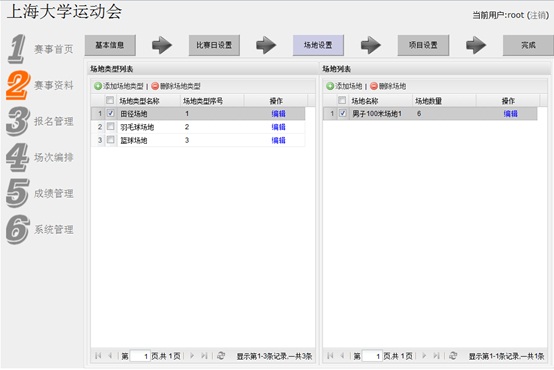Go to next page in 场地列表 pager

pos(424,356)
